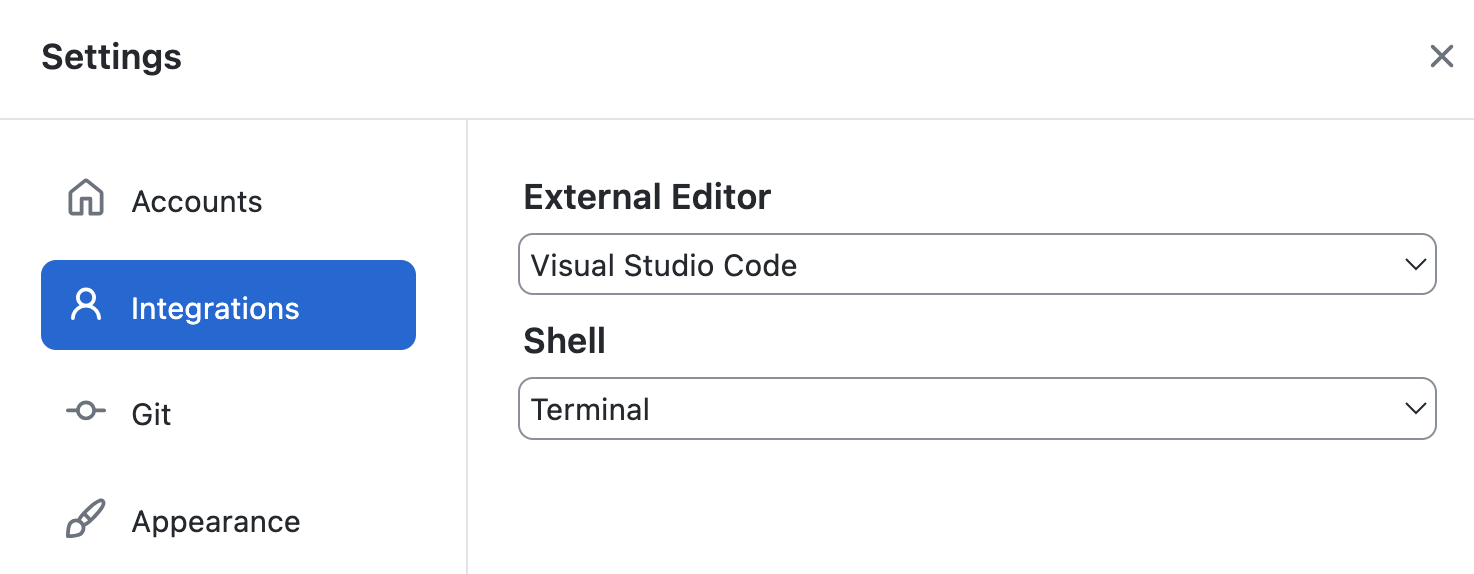Click the Shell heading label
This screenshot has width=1474, height=574.
pyautogui.click(x=564, y=341)
